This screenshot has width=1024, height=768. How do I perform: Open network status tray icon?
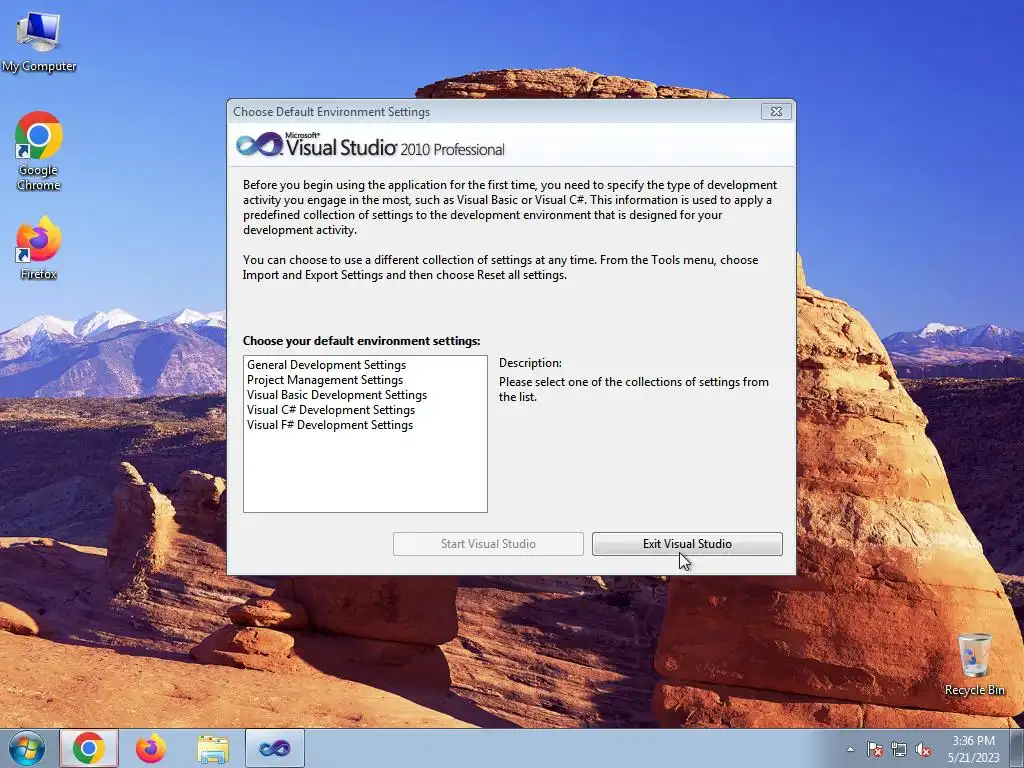899,749
